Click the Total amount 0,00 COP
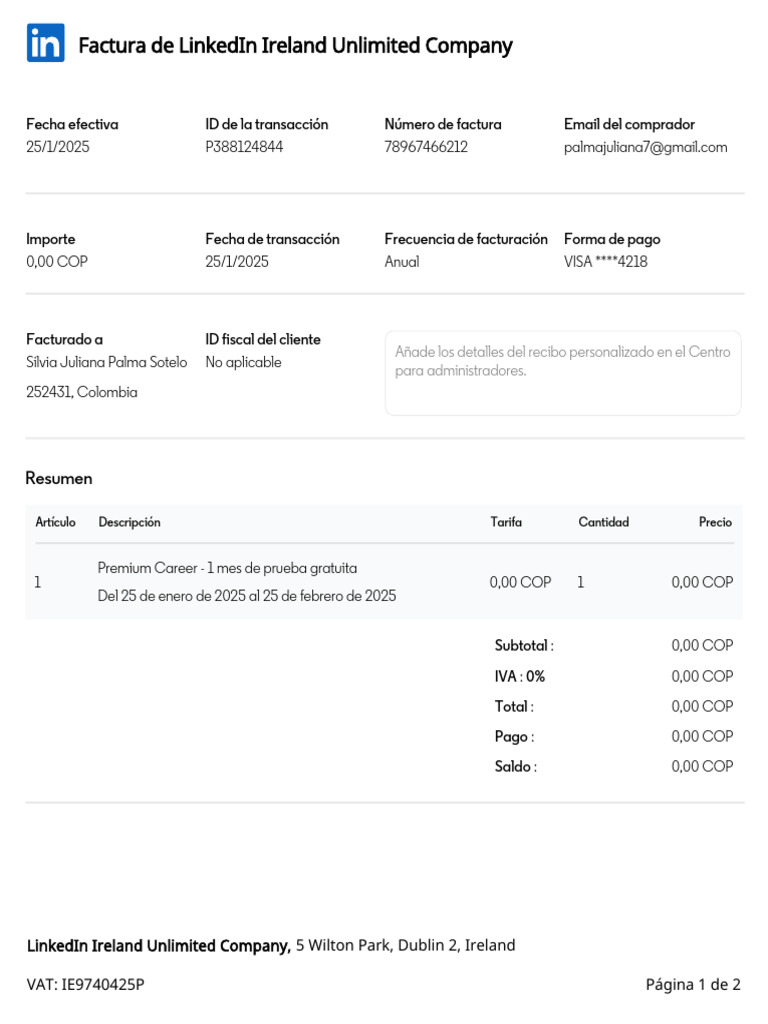 [702, 706]
